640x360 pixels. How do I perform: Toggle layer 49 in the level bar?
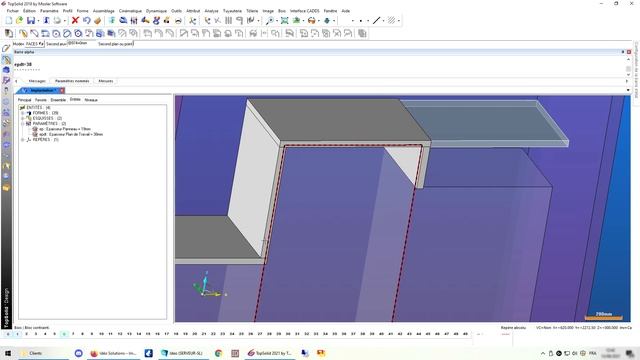(x=465, y=334)
